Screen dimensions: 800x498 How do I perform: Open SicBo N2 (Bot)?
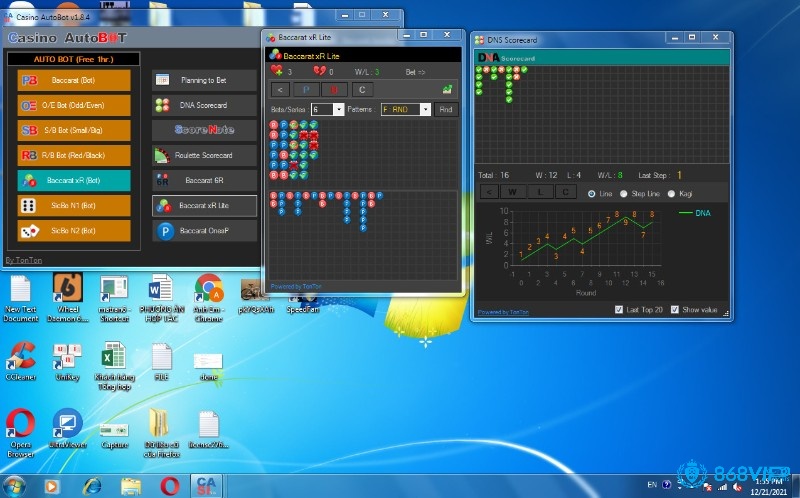(x=74, y=231)
